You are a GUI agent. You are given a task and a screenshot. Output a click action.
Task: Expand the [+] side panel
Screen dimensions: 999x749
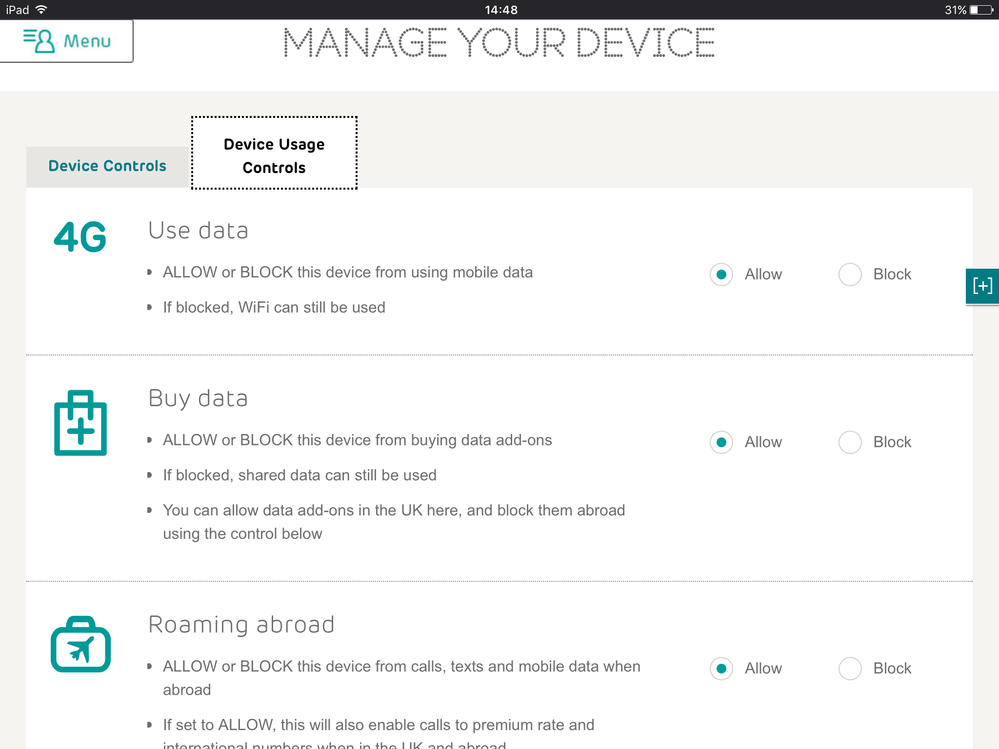coord(982,286)
